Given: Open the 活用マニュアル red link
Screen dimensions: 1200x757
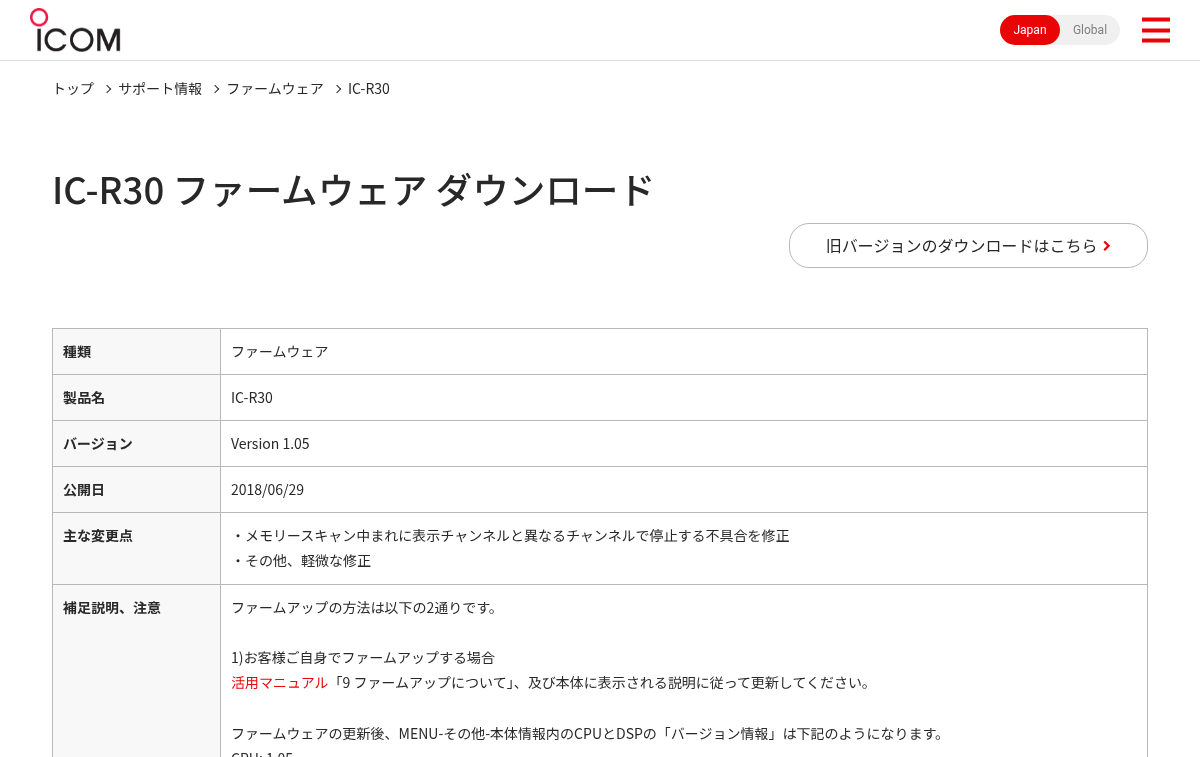Looking at the screenshot, I should [x=279, y=682].
